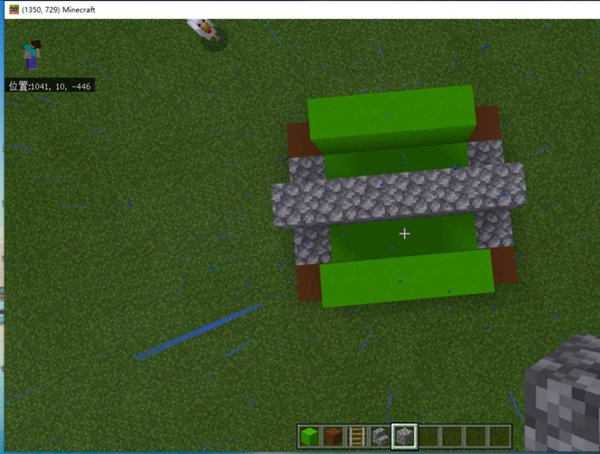The height and width of the screenshot is (454, 600).
Task: Click the Minecraft app icon in title bar
Action: 13,8
